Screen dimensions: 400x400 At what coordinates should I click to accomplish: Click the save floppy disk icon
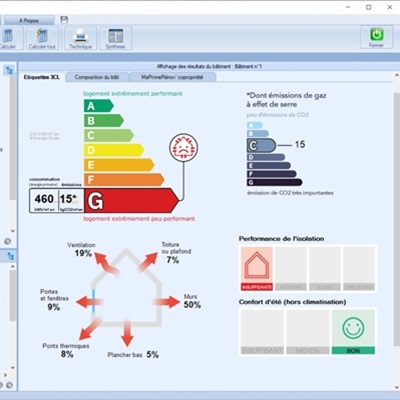[64, 20]
